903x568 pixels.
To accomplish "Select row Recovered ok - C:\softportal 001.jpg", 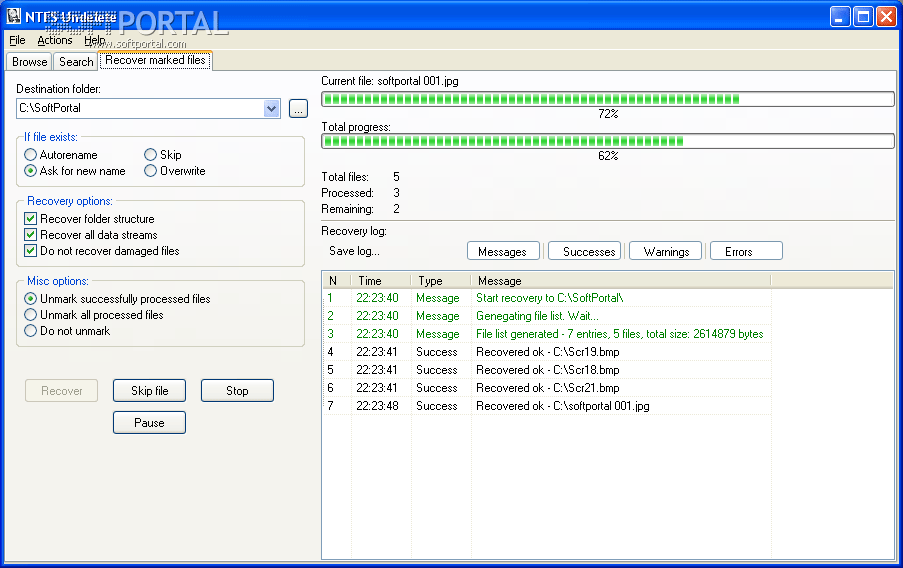I will [x=547, y=406].
